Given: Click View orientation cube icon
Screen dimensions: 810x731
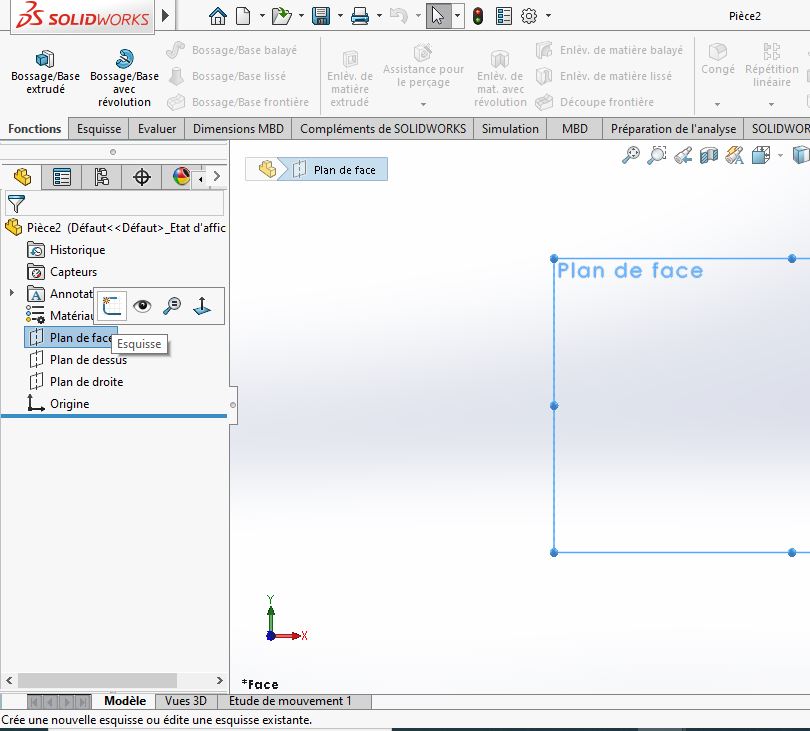Looking at the screenshot, I should pos(761,155).
